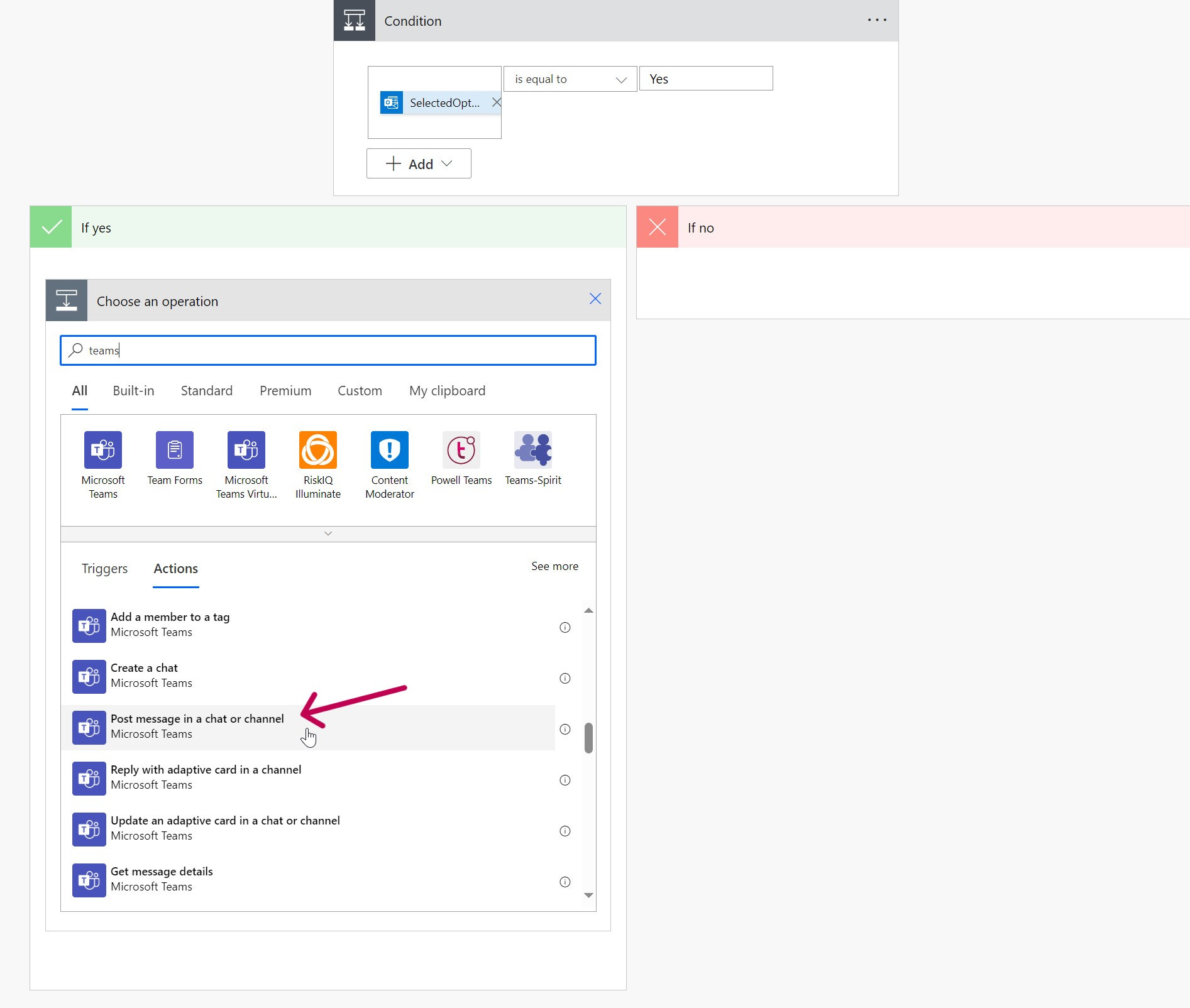Click the Yes value input field
This screenshot has height=1008, width=1190.
click(706, 79)
